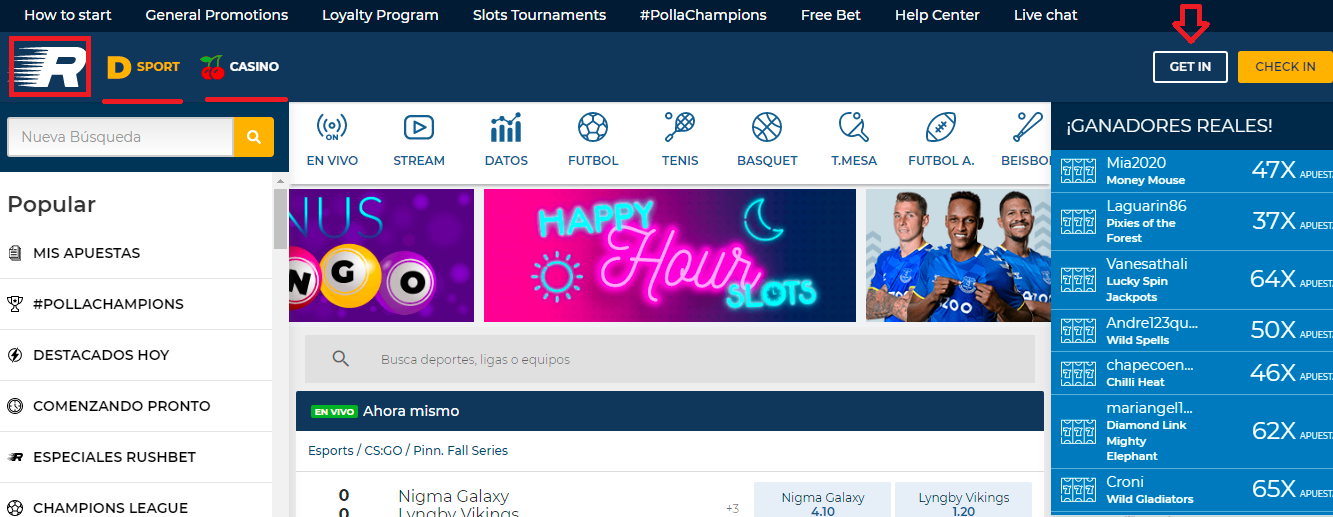Image resolution: width=1333 pixels, height=517 pixels.
Task: Click the Vanesathali Lucky Spin Jackpots row
Action: (1192, 279)
